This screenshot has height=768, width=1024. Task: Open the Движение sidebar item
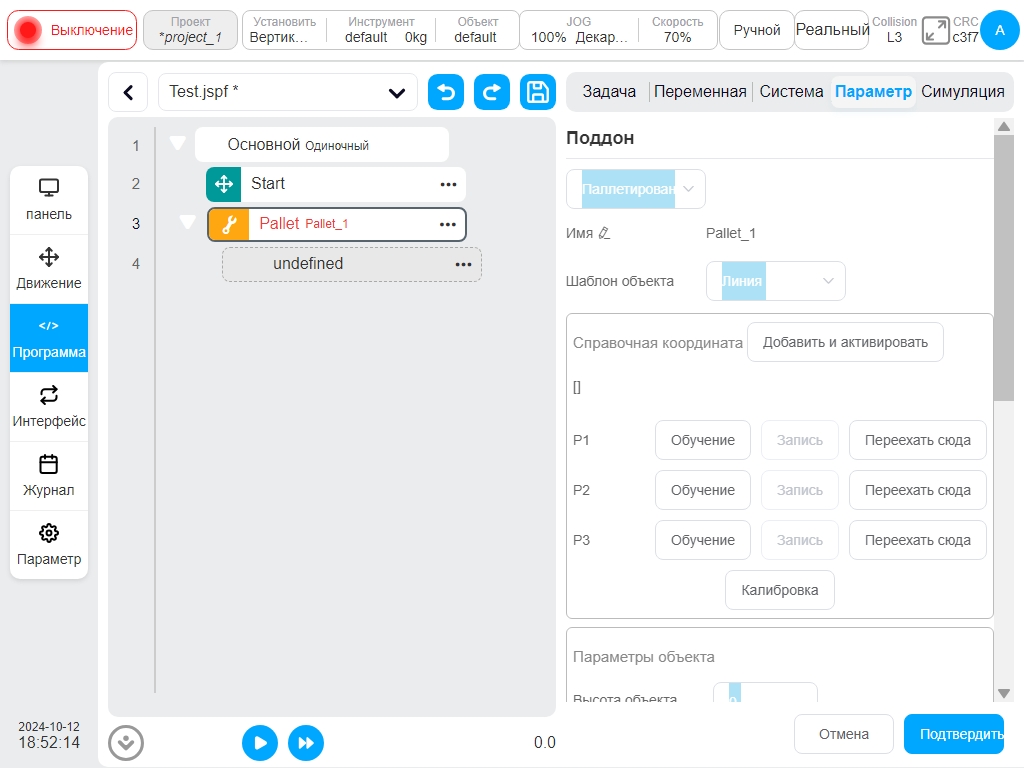click(x=49, y=269)
